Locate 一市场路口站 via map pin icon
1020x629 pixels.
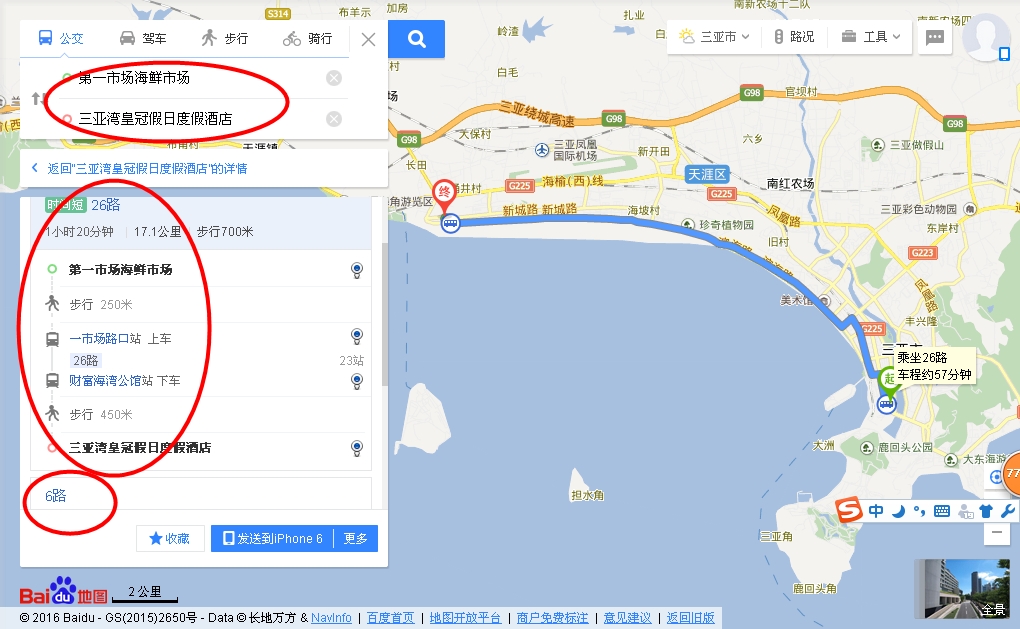coord(356,336)
